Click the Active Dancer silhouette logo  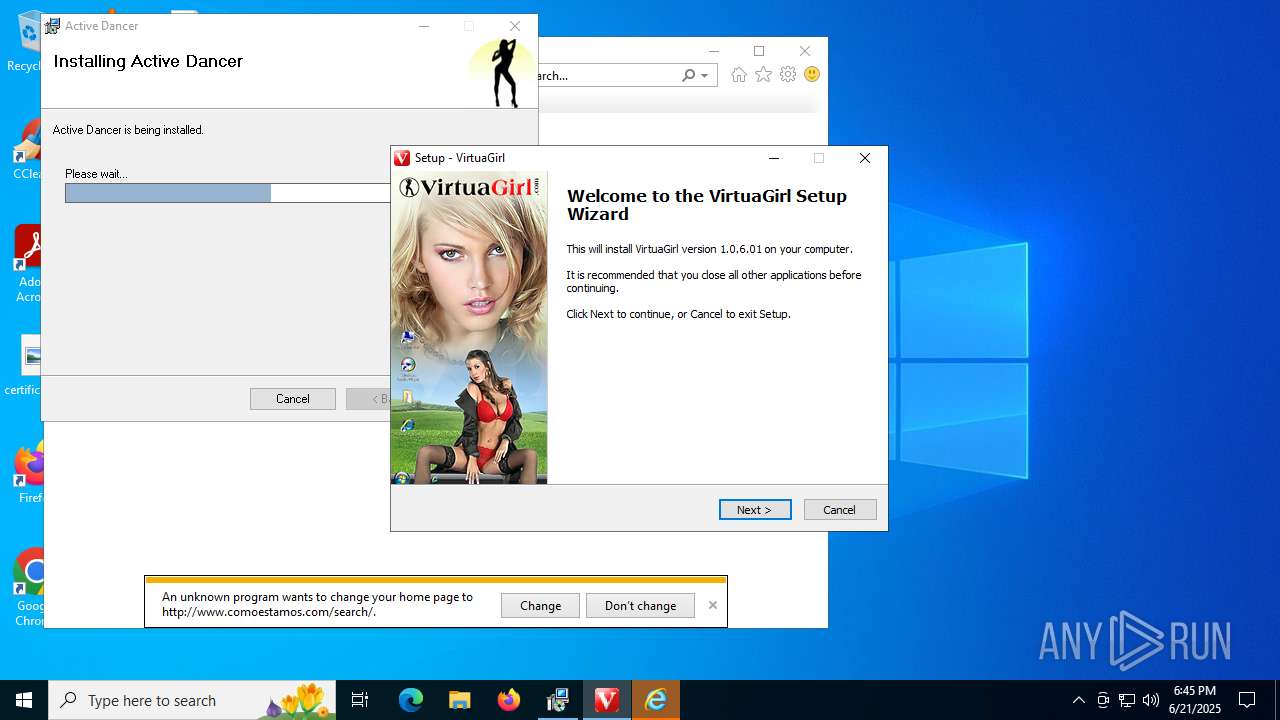click(x=506, y=73)
